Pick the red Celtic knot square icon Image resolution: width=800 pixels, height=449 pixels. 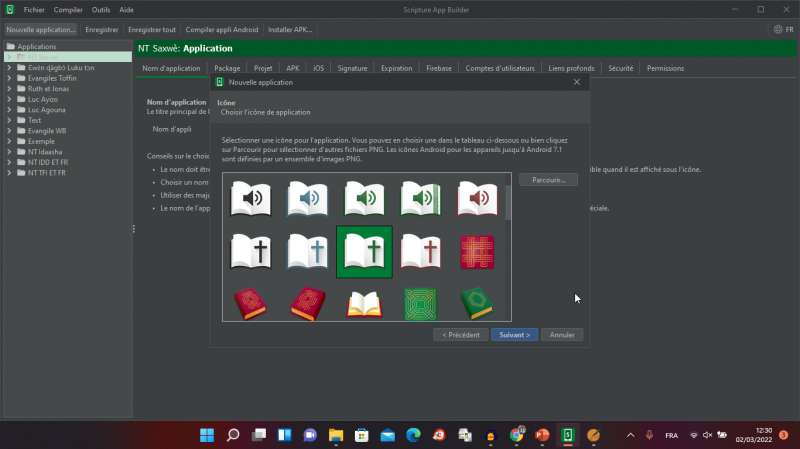[477, 251]
